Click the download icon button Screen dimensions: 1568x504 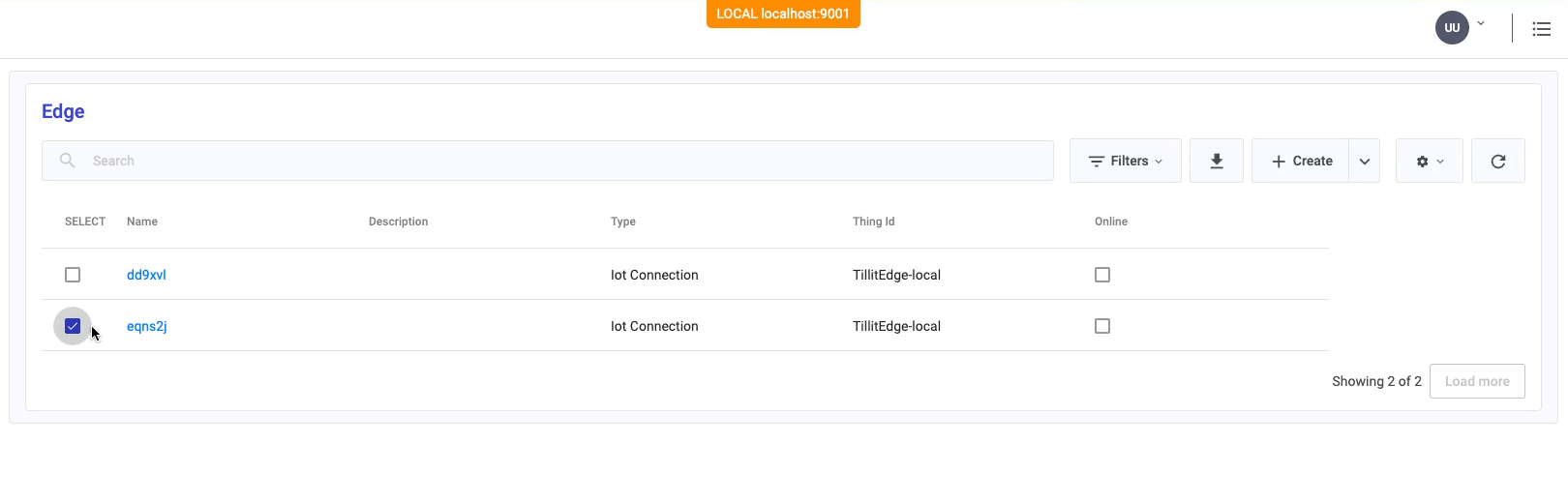pos(1216,161)
